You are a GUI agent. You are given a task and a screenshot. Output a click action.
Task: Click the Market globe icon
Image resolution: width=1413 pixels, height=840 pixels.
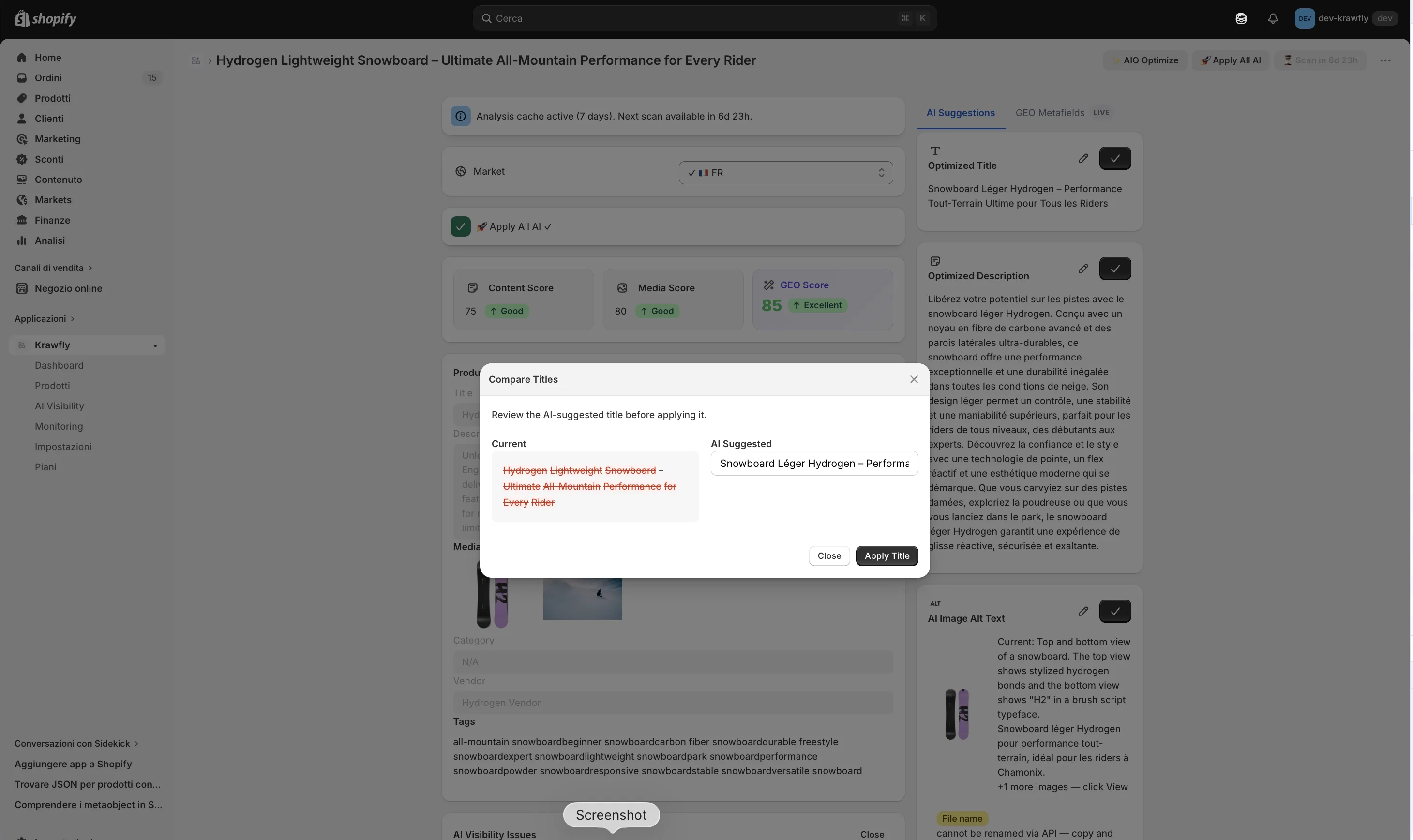[460, 171]
